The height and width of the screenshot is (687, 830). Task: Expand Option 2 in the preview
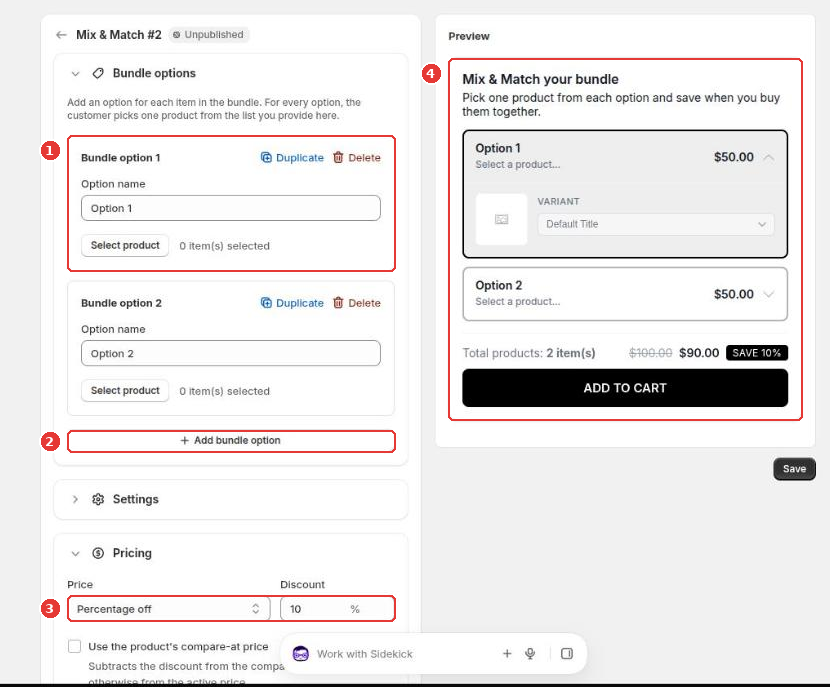pos(769,294)
